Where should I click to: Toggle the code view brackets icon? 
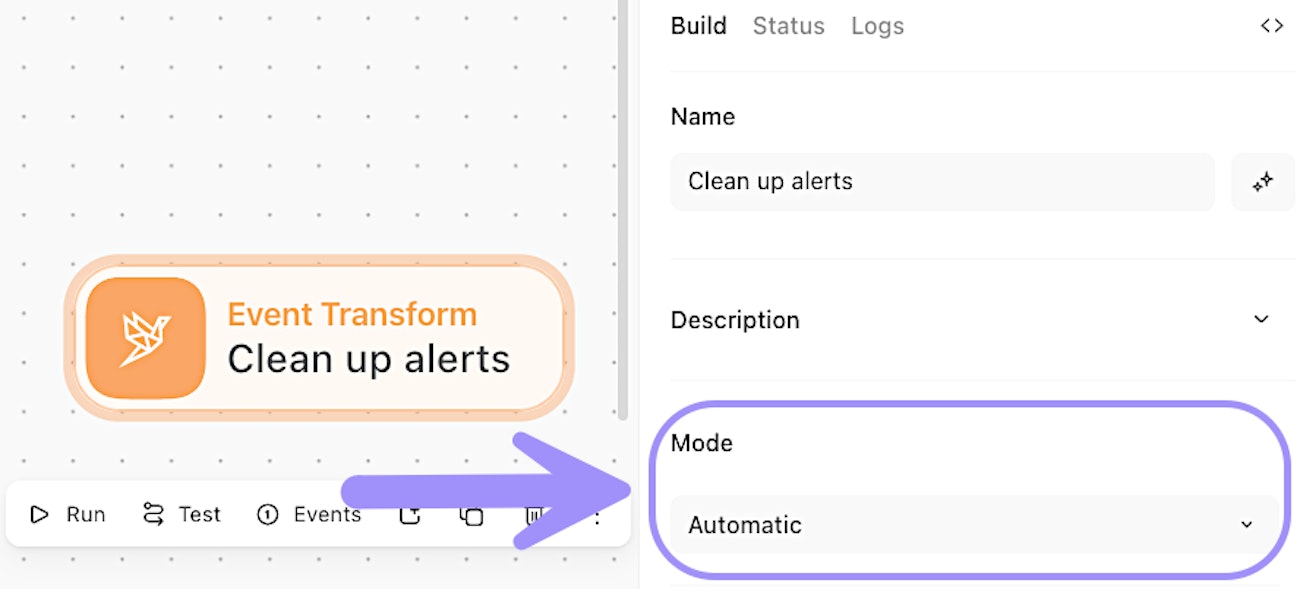point(1271,26)
